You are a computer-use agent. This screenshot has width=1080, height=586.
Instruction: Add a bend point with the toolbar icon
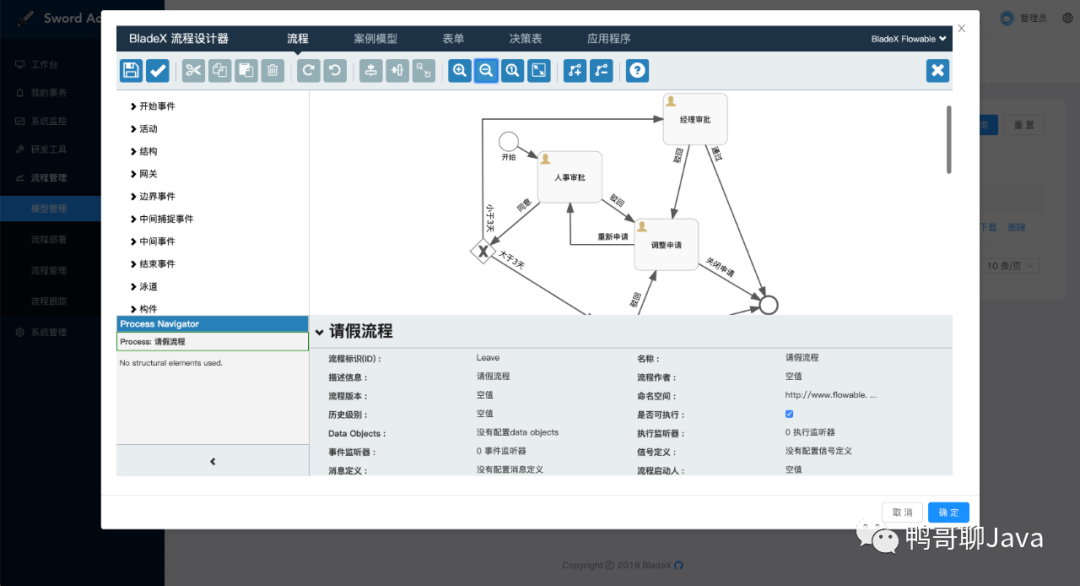click(x=574, y=70)
